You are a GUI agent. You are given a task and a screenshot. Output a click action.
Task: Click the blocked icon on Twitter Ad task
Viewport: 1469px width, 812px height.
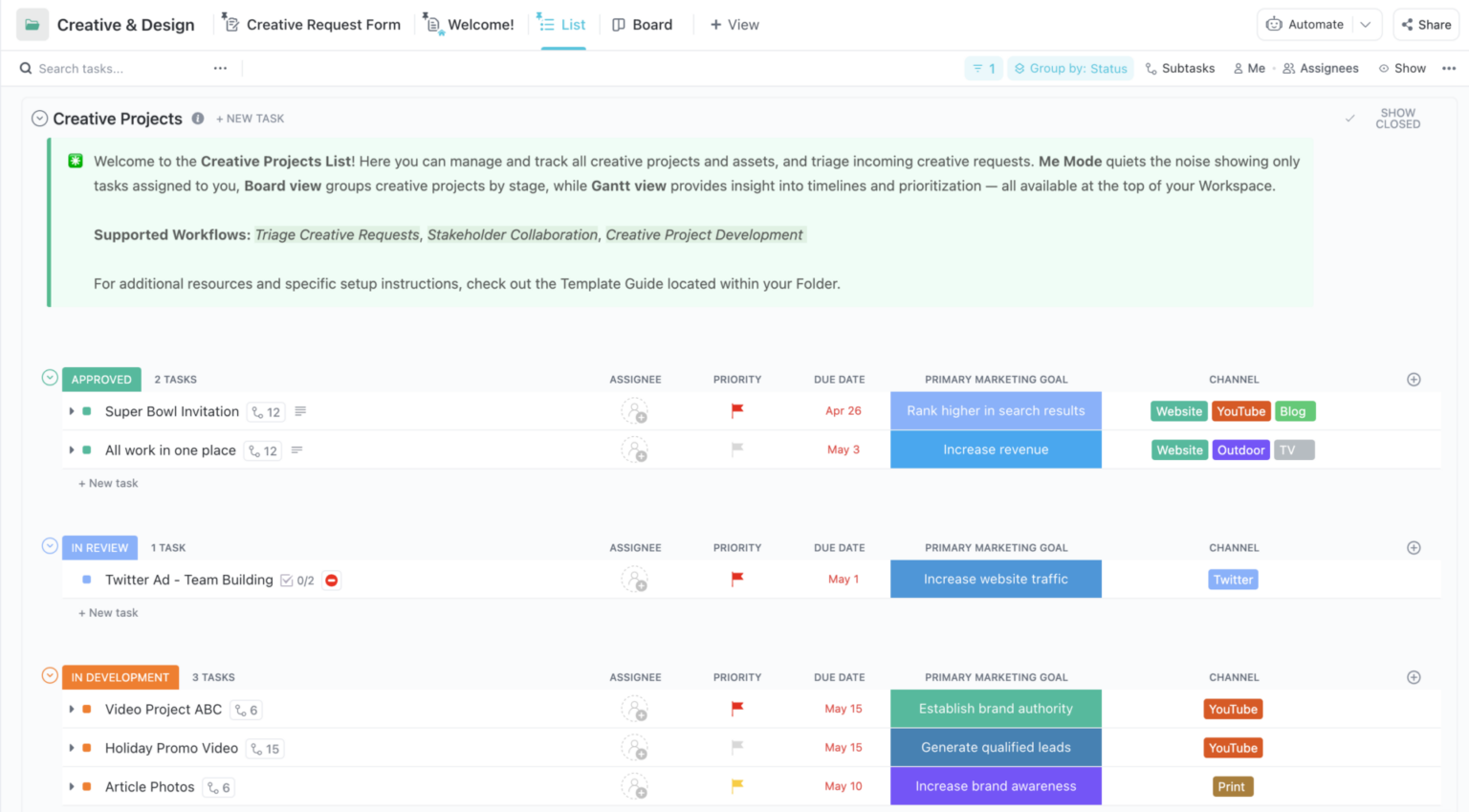(x=330, y=580)
